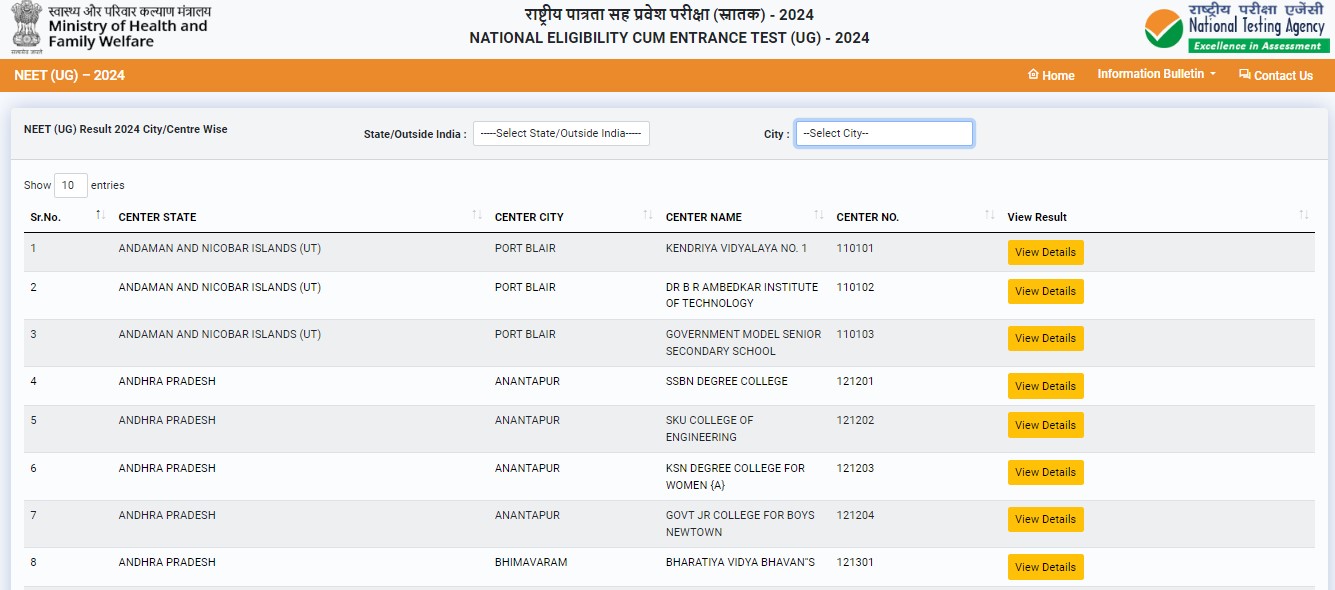Click the show entries count field
Screen dimensions: 1335x590
point(70,186)
